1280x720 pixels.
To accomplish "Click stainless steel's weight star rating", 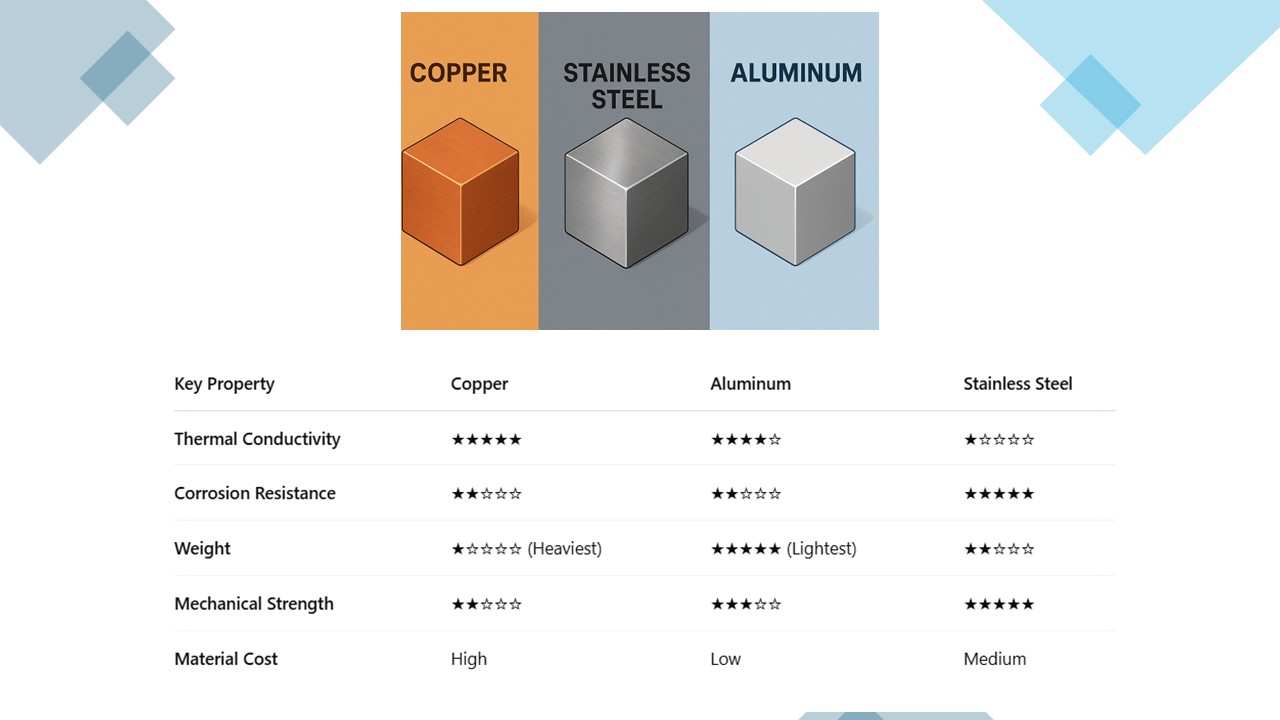I will tap(998, 549).
